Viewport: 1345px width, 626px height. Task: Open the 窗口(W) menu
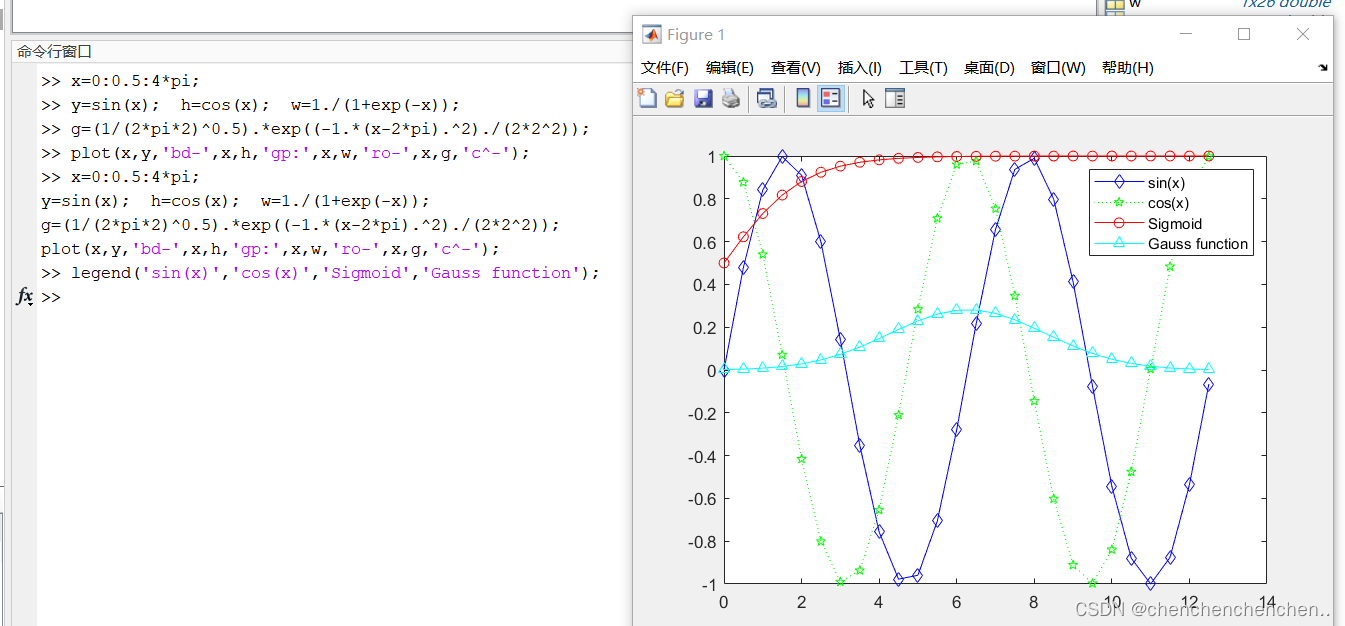[1058, 68]
